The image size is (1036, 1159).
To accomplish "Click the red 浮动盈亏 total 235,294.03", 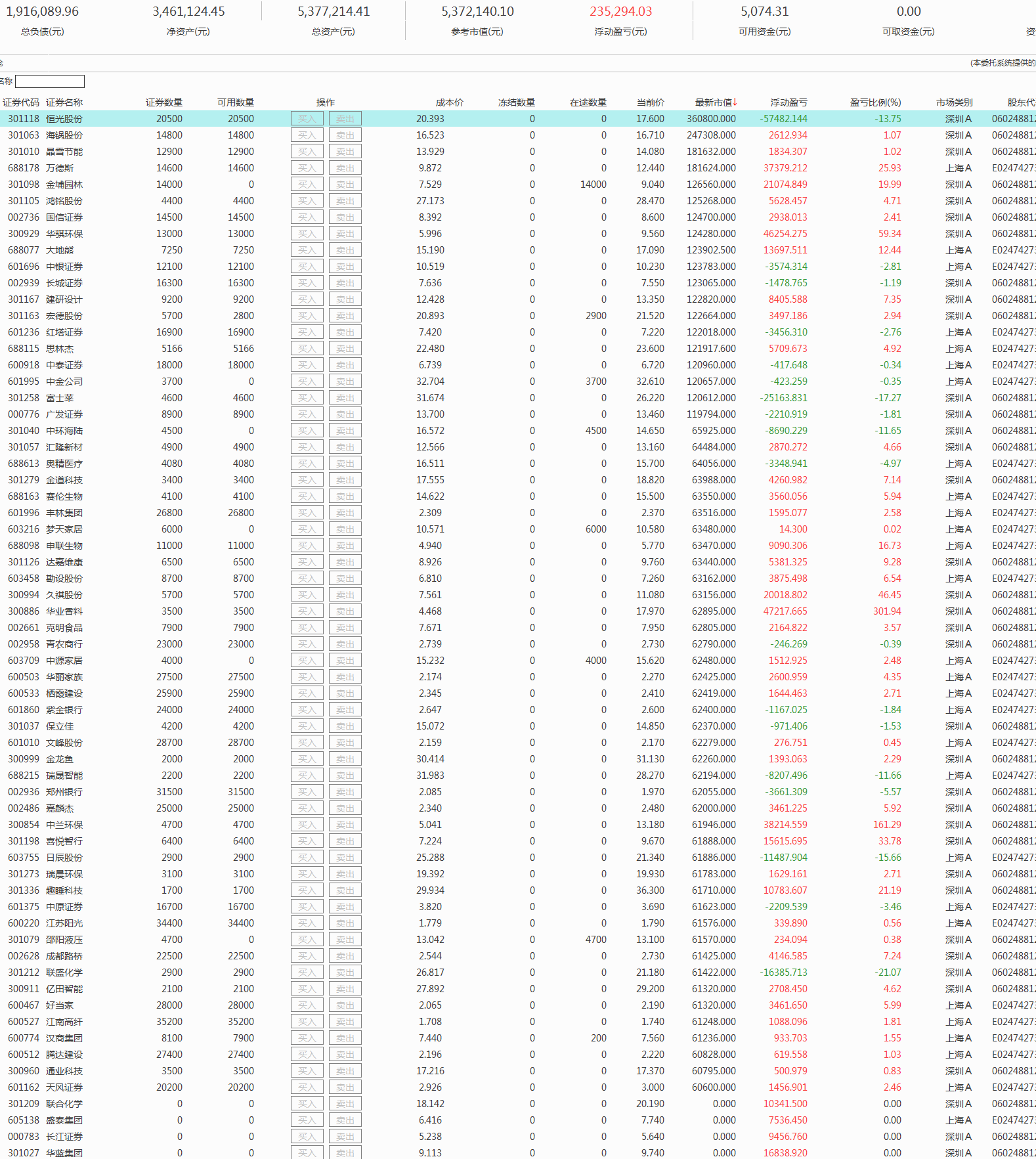I will tap(621, 12).
